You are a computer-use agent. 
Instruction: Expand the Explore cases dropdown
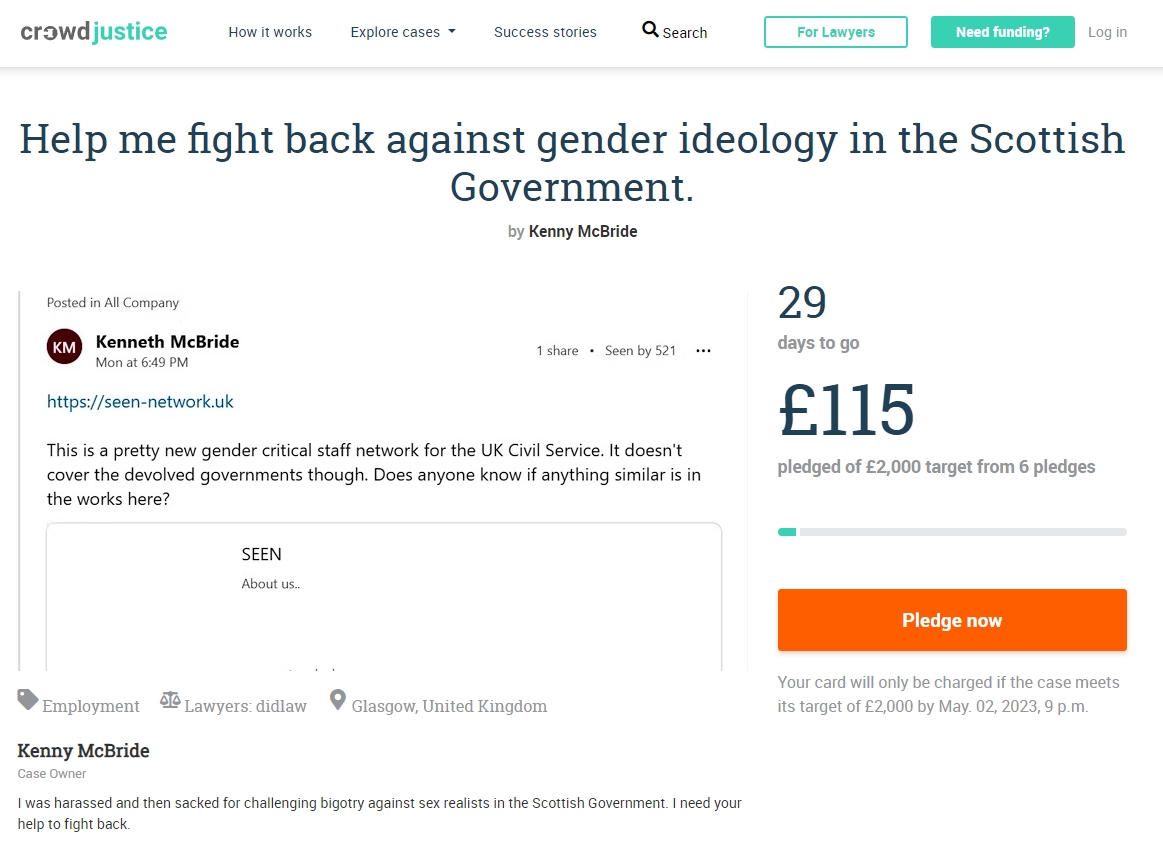[x=403, y=32]
